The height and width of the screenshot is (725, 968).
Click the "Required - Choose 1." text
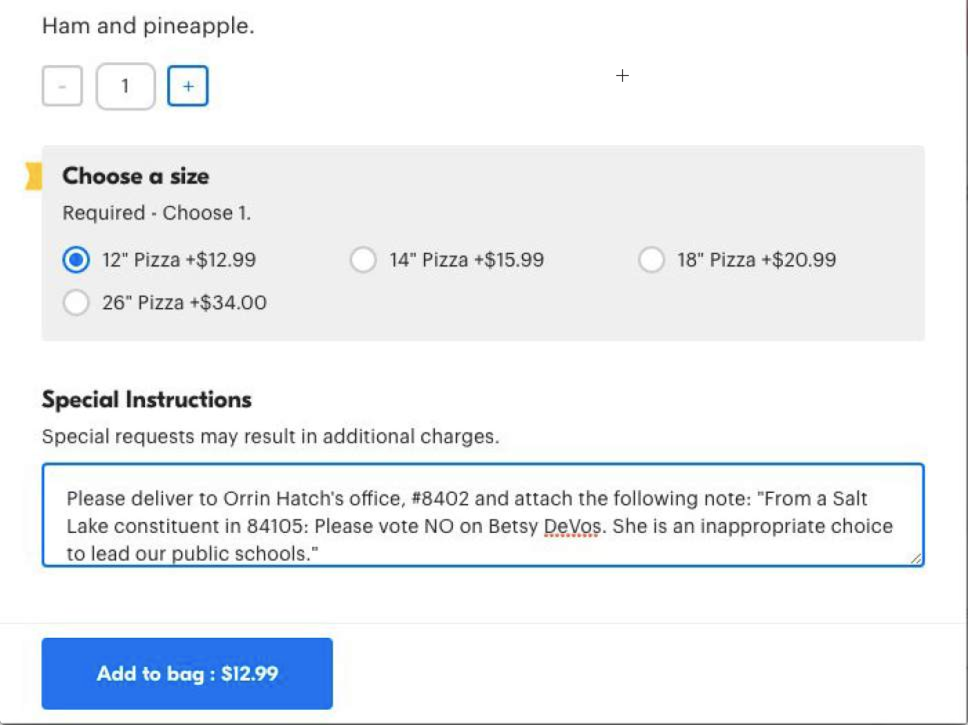click(x=157, y=213)
